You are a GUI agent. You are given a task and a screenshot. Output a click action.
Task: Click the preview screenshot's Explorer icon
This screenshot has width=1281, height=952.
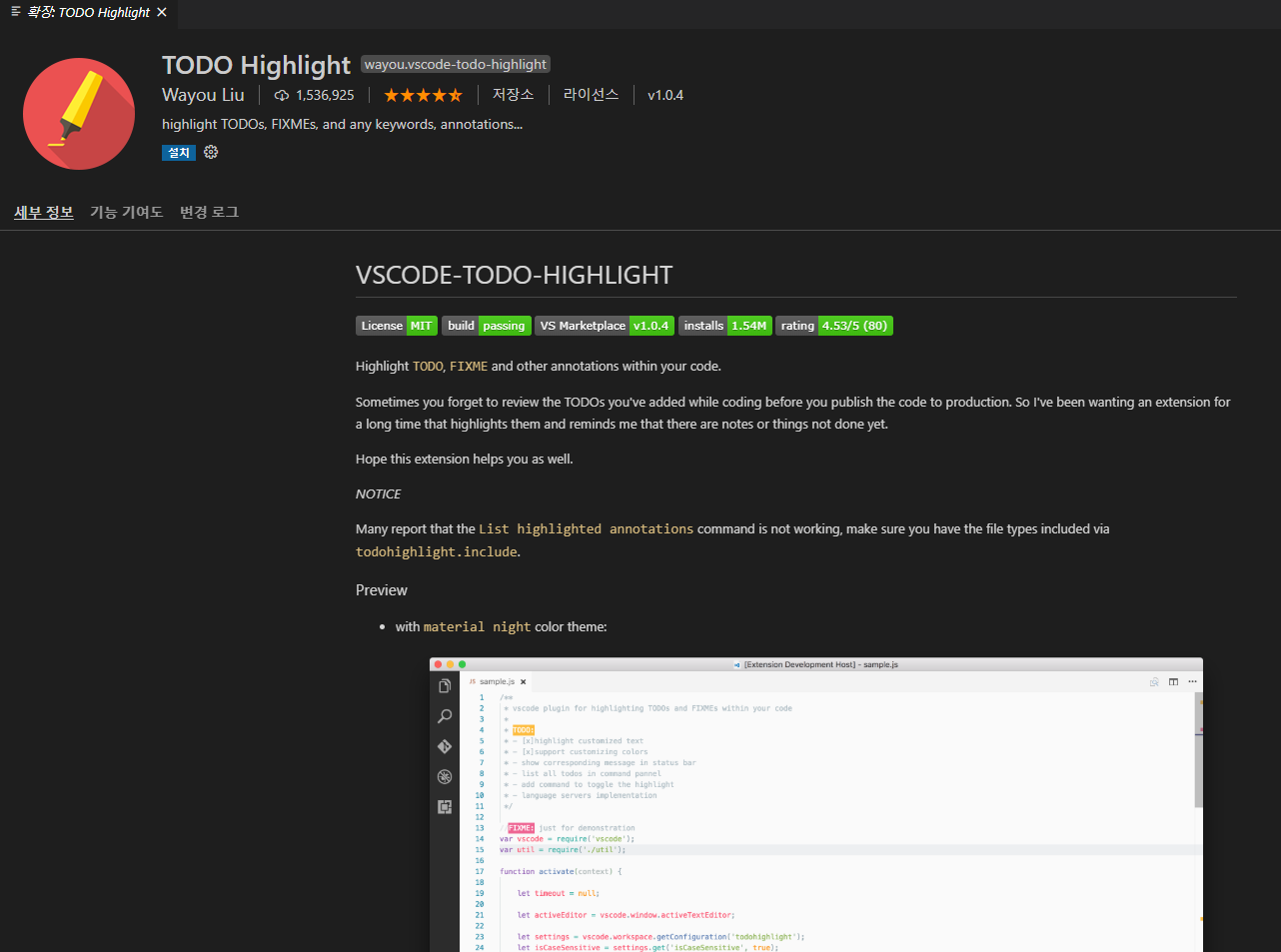coord(445,686)
